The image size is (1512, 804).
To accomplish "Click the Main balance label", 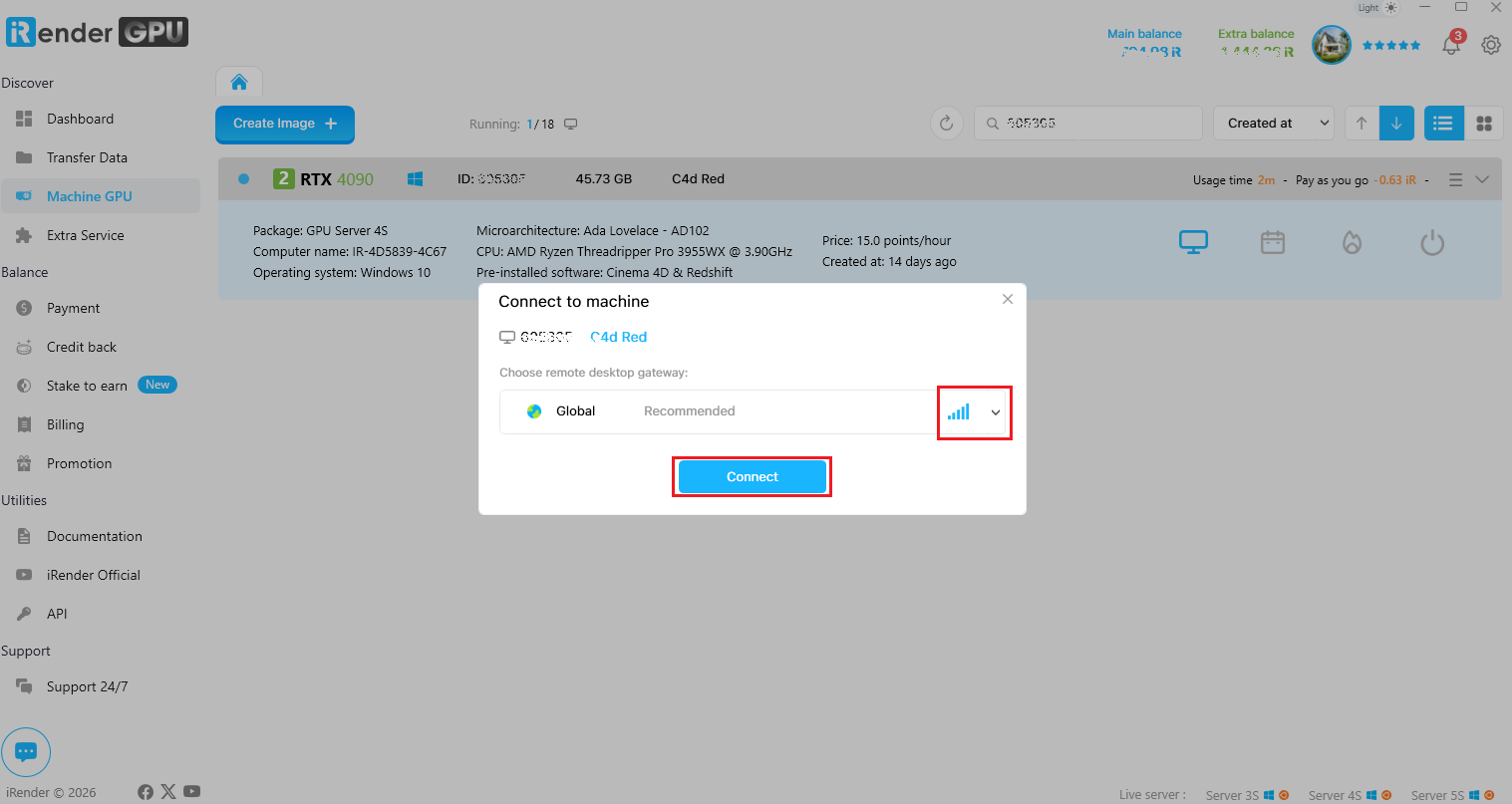I will point(1144,34).
